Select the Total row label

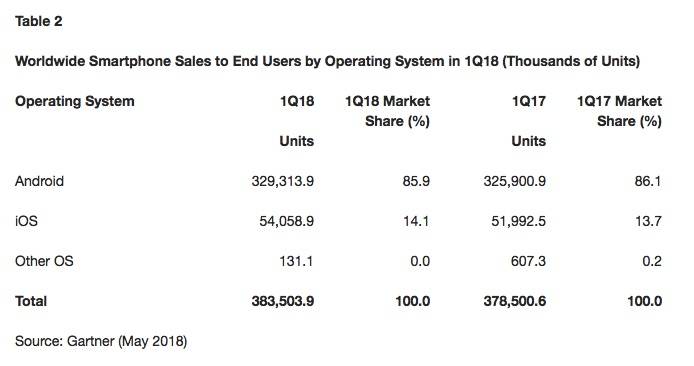[x=31, y=301]
